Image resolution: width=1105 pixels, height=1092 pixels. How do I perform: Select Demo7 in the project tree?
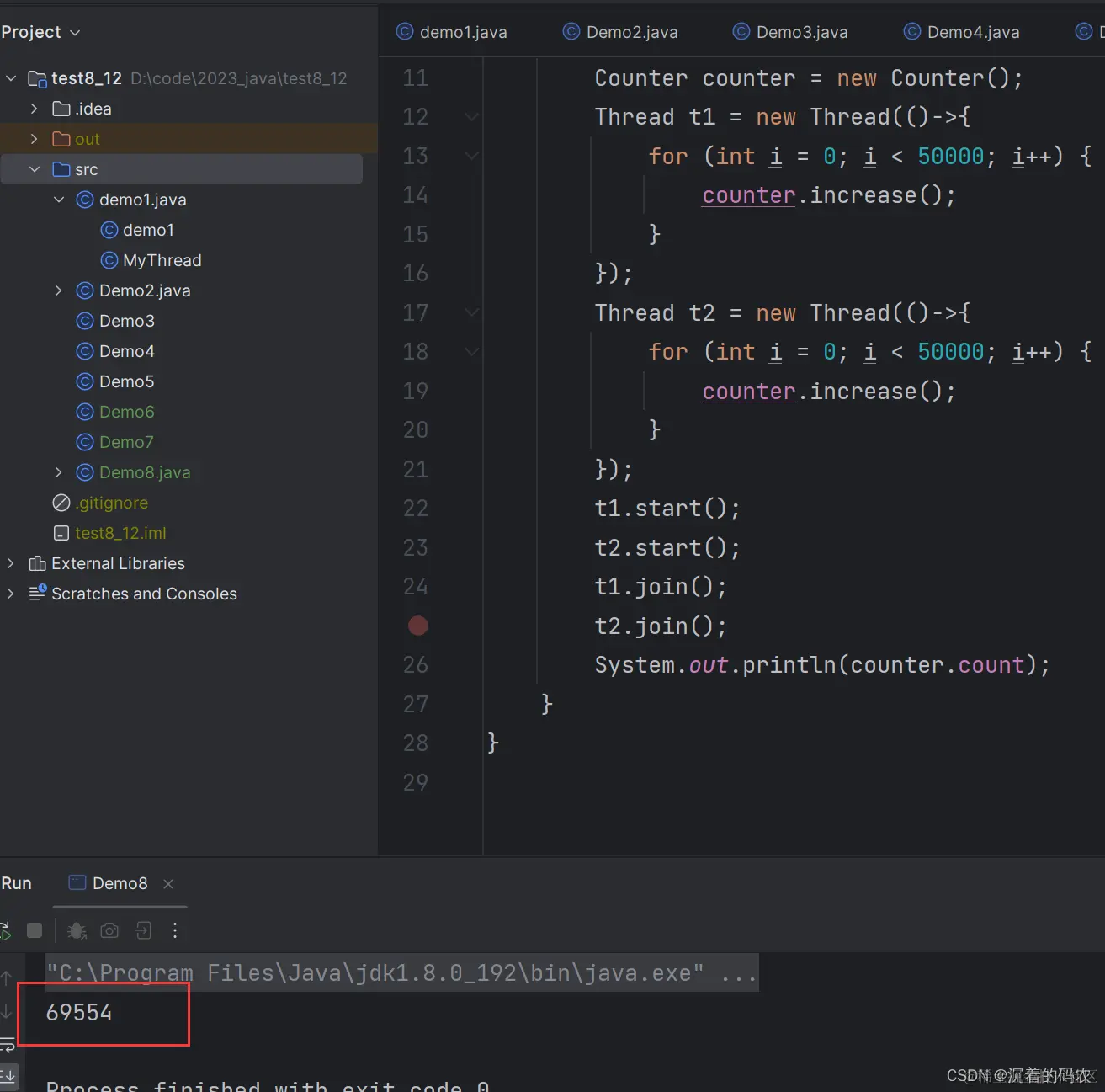[115, 442]
